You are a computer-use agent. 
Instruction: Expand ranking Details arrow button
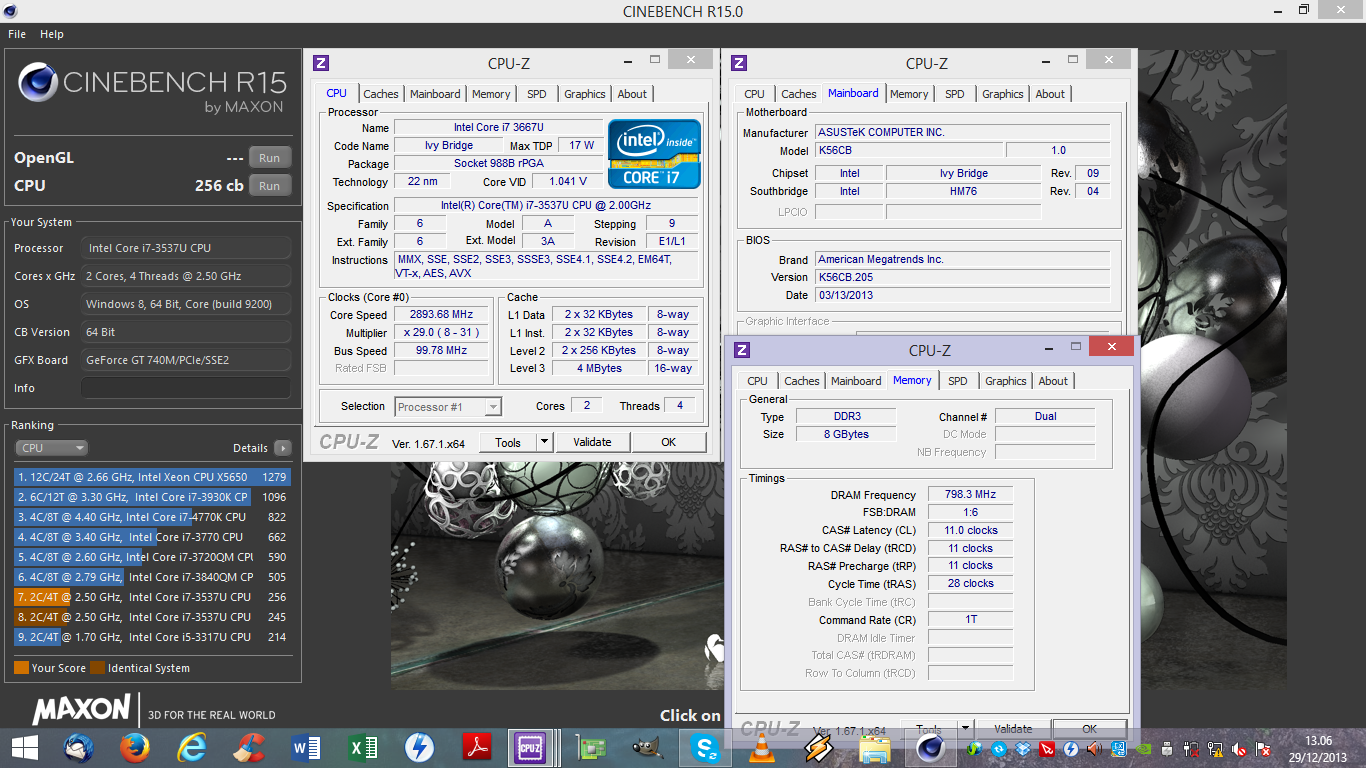pos(283,448)
